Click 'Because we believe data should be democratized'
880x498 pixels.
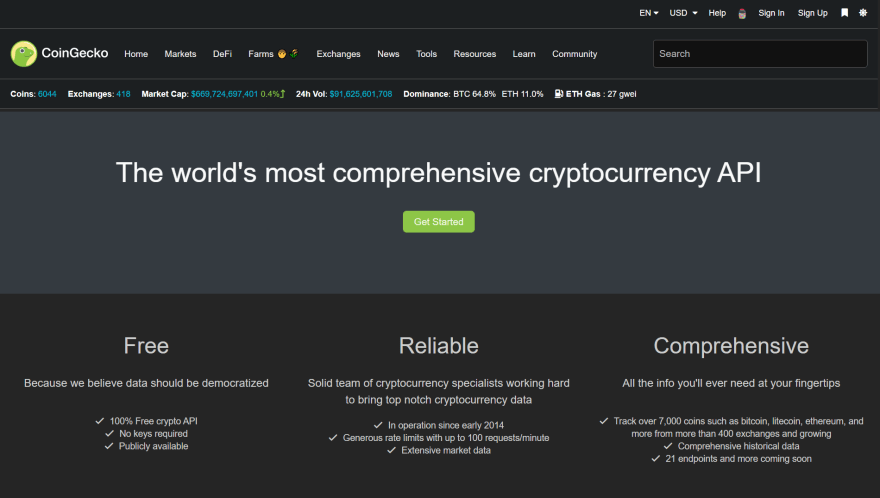pyautogui.click(x=146, y=383)
